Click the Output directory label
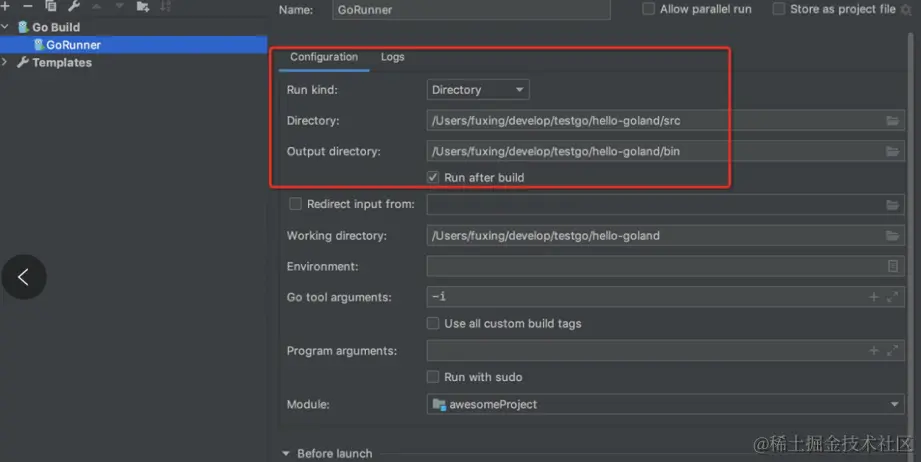Image resolution: width=921 pixels, height=462 pixels. coord(334,151)
